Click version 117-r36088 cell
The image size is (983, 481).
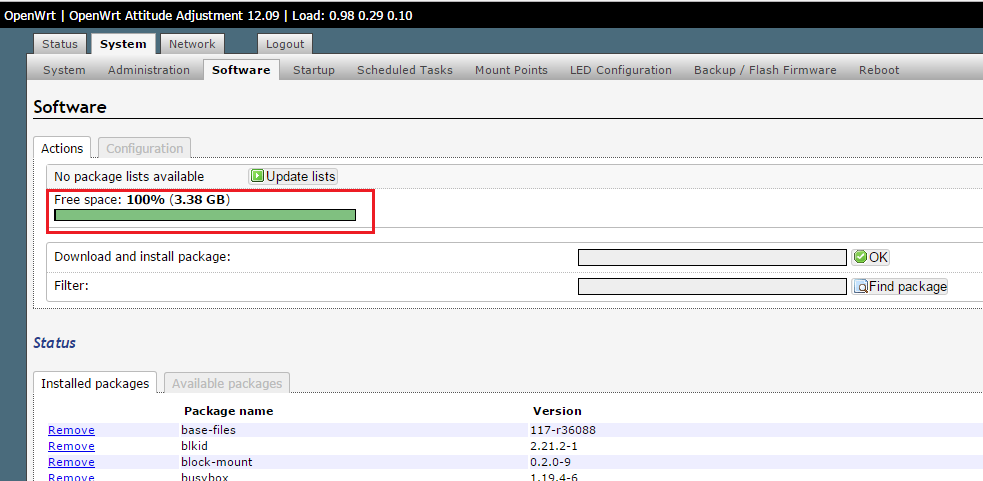click(x=564, y=430)
